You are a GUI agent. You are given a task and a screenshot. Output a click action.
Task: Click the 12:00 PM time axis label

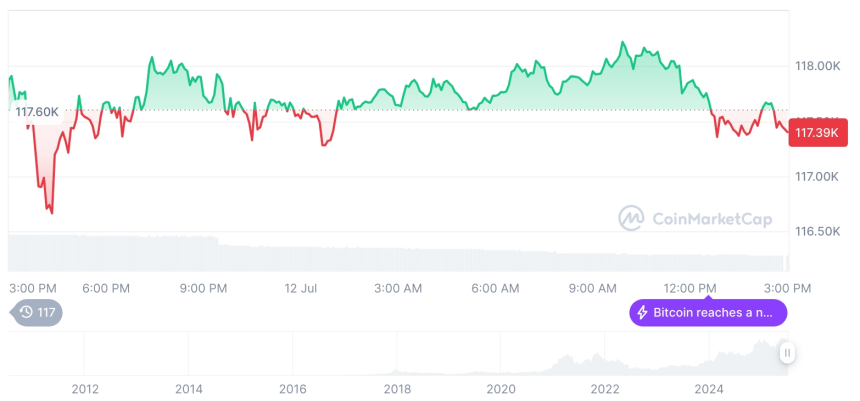click(692, 288)
